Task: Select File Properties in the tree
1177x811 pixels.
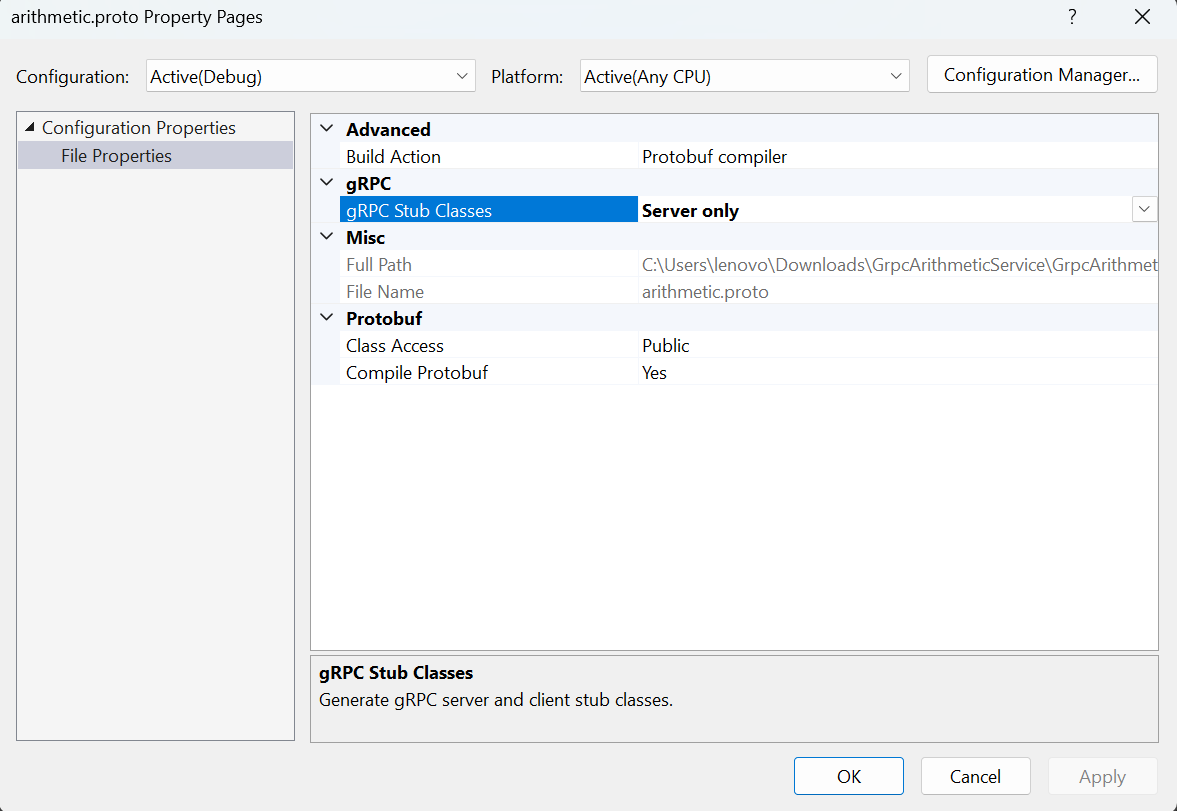Action: click(x=116, y=156)
